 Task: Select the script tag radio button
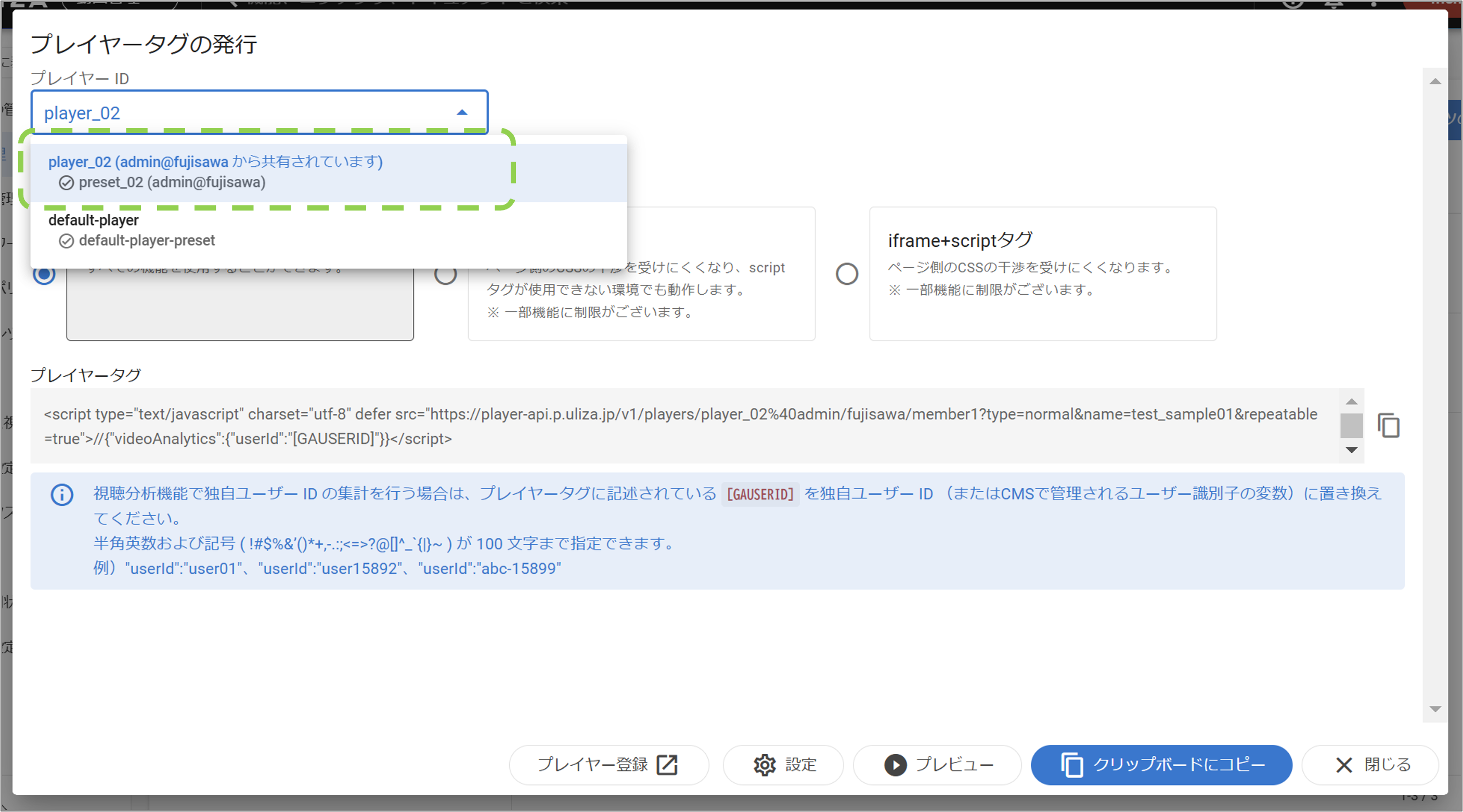click(x=44, y=275)
